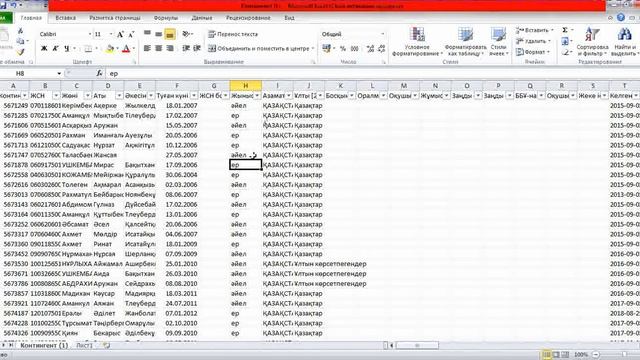The width and height of the screenshot is (640, 360).
Task: Switch to Page Layout view icon
Action: click(556, 355)
